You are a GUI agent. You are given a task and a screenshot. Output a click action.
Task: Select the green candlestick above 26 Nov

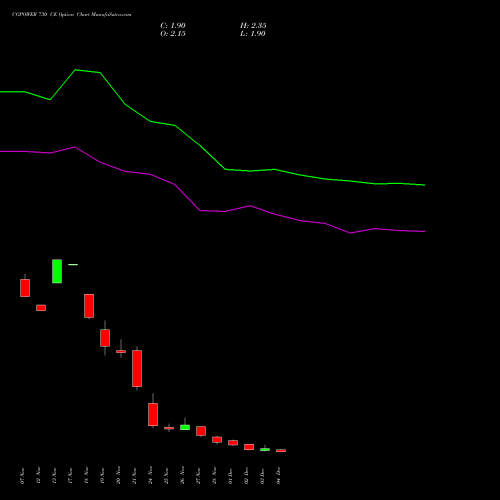[x=185, y=427]
